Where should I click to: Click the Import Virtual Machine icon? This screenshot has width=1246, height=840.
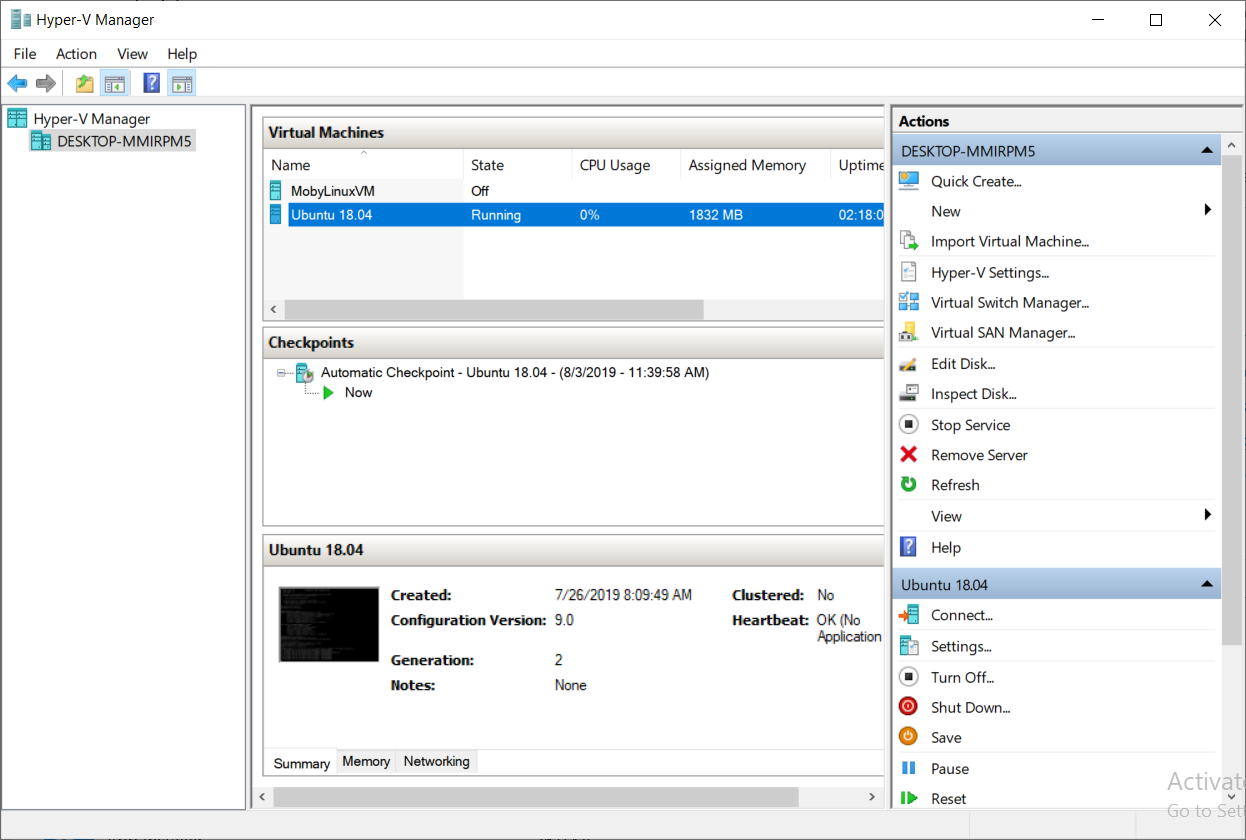[x=909, y=241]
